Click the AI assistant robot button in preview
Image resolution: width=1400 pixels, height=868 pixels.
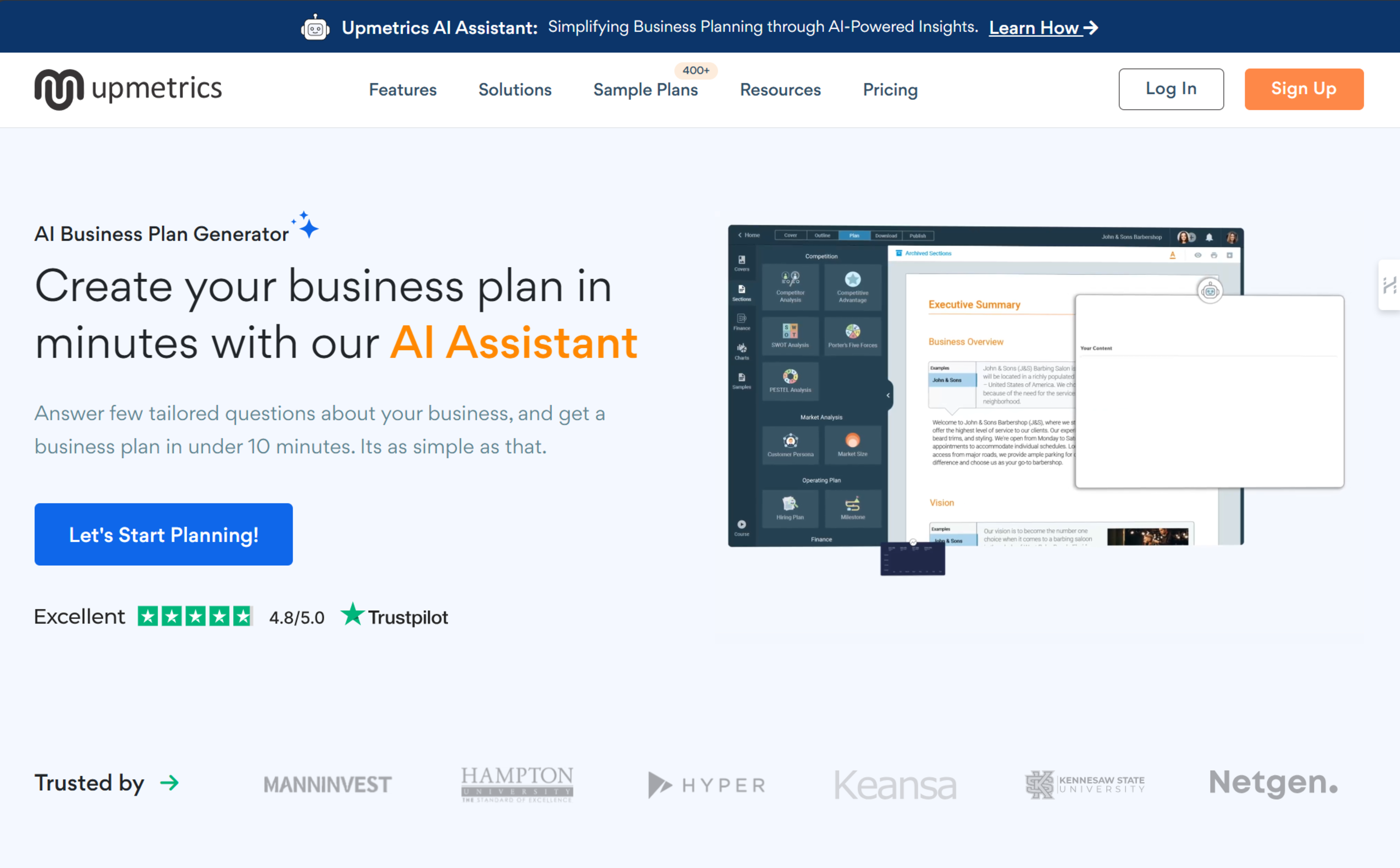[x=1209, y=291]
